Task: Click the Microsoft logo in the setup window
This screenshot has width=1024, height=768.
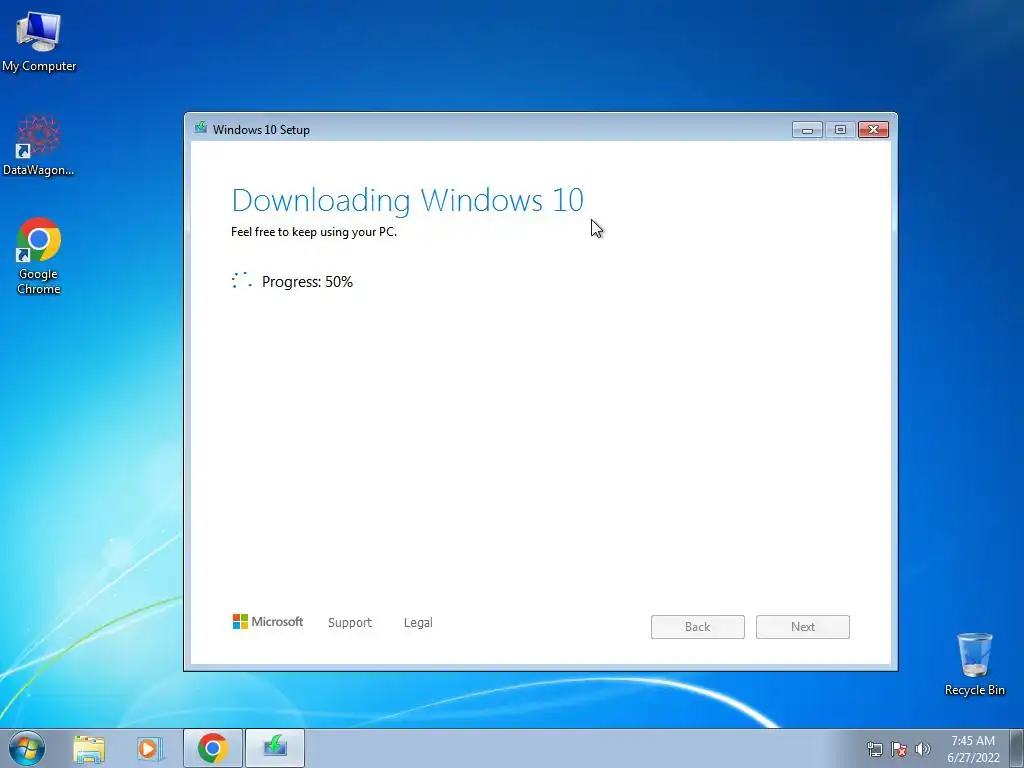Action: point(268,622)
